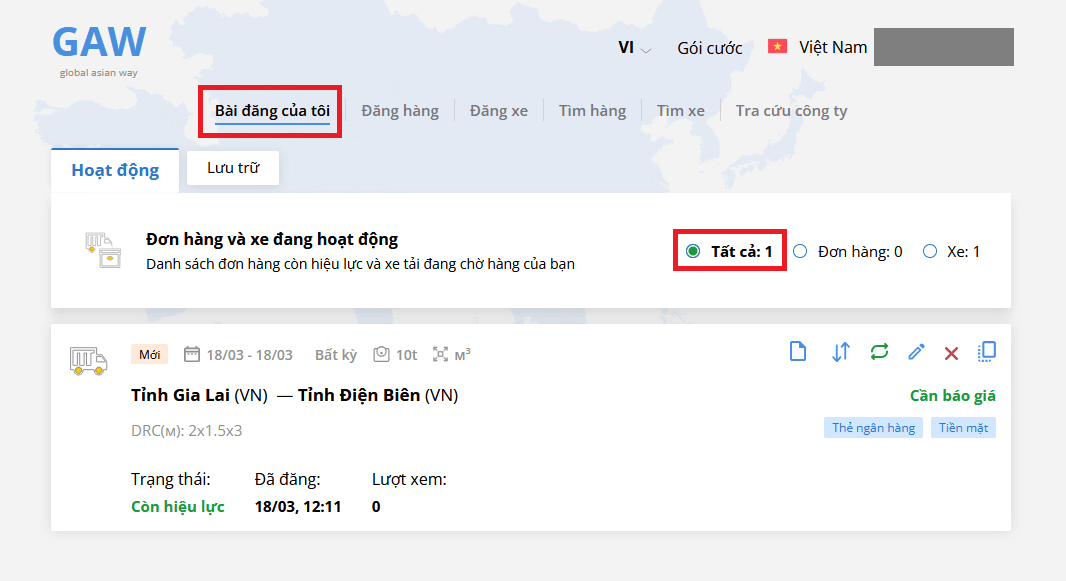
Task: Open the "Tìm xe" menu item
Action: click(x=680, y=111)
